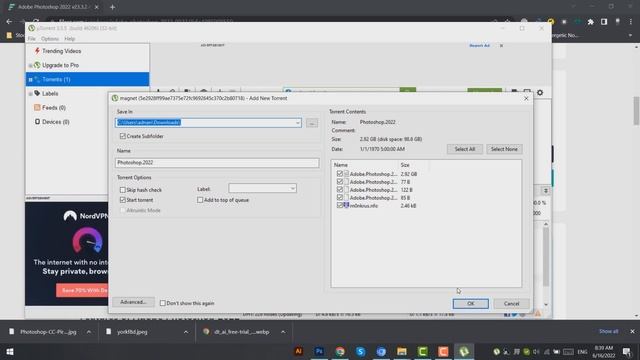Uncheck the 122 B Adobe.Photoshop file
Viewport: 640px width, 360px height.
[340, 189]
